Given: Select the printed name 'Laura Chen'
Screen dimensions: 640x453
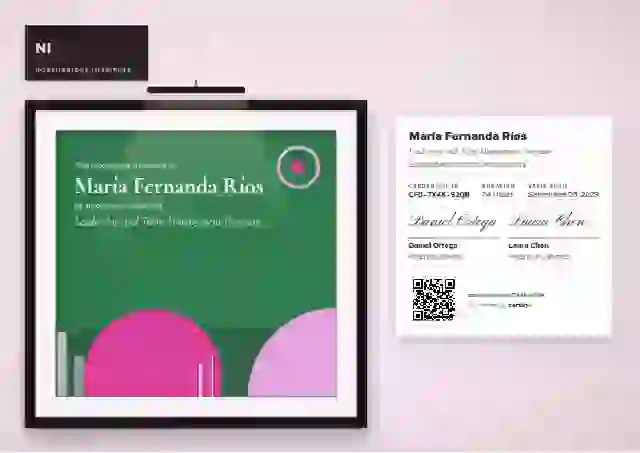Looking at the screenshot, I should click(x=529, y=246).
